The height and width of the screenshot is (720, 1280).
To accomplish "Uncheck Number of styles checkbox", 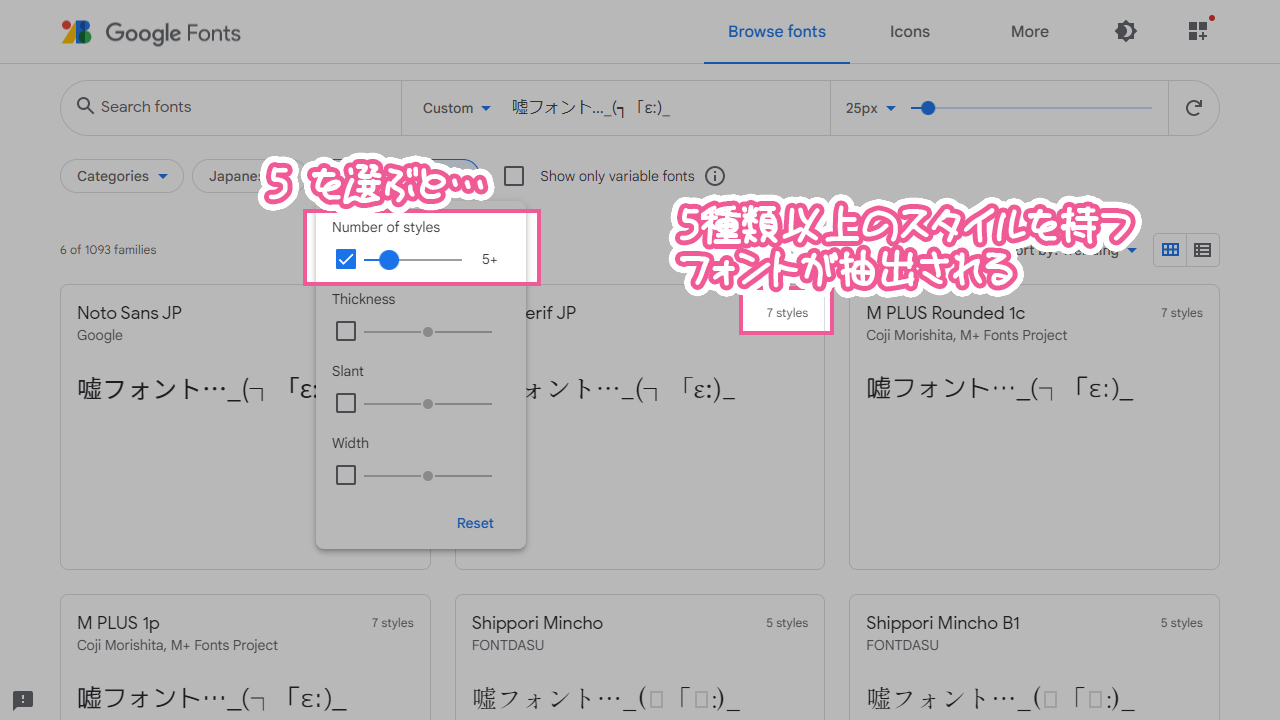I will [x=346, y=260].
